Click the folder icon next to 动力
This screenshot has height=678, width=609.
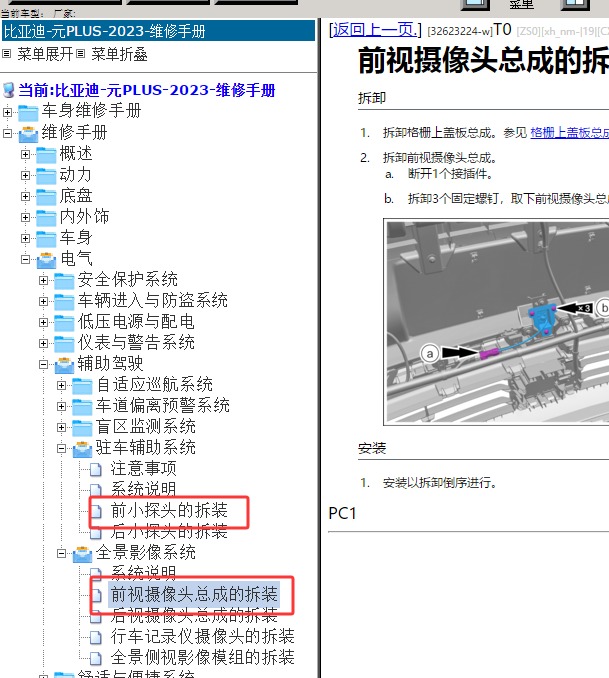[46, 176]
